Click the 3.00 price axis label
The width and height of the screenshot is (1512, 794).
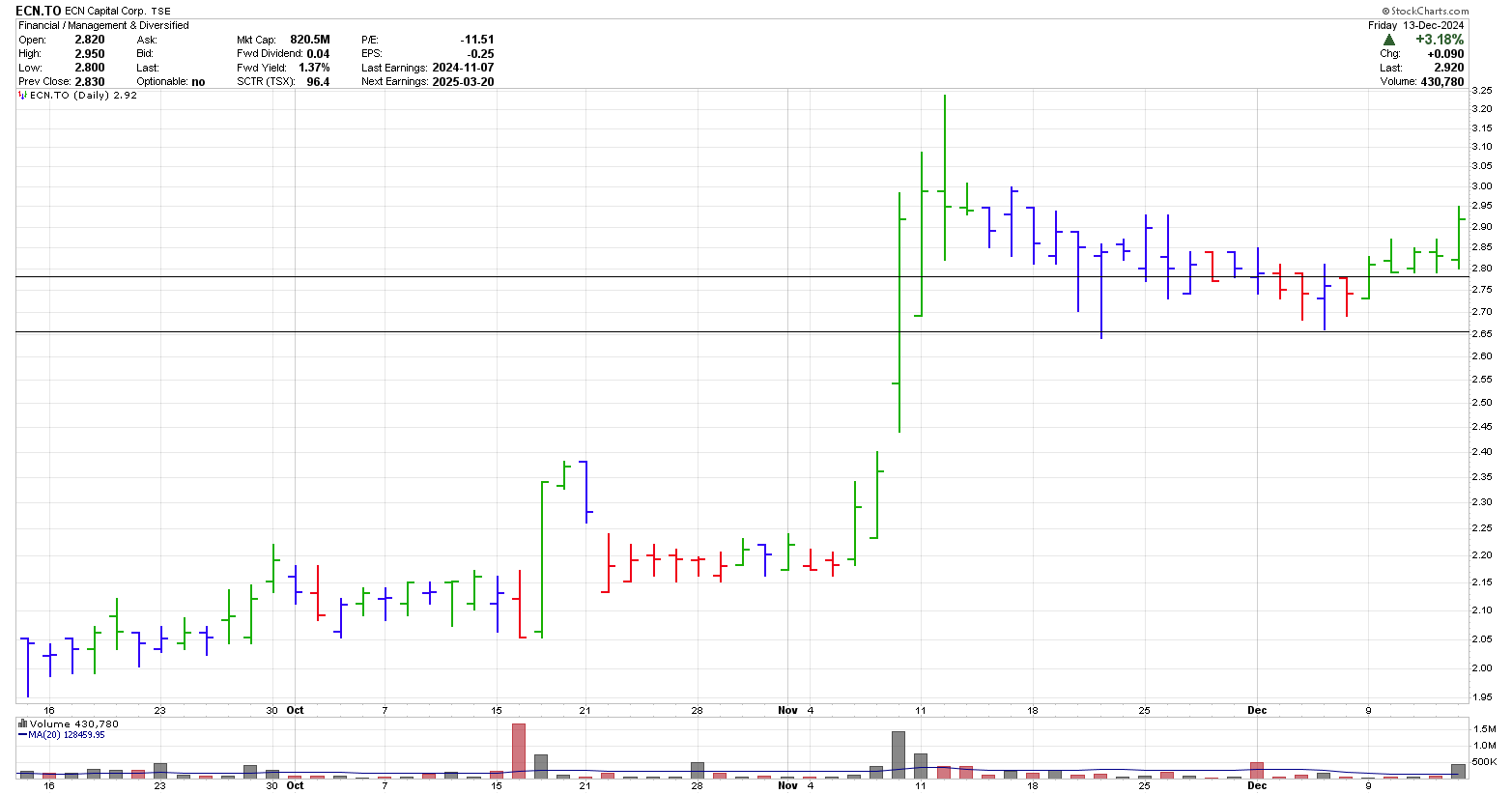[x=1481, y=186]
